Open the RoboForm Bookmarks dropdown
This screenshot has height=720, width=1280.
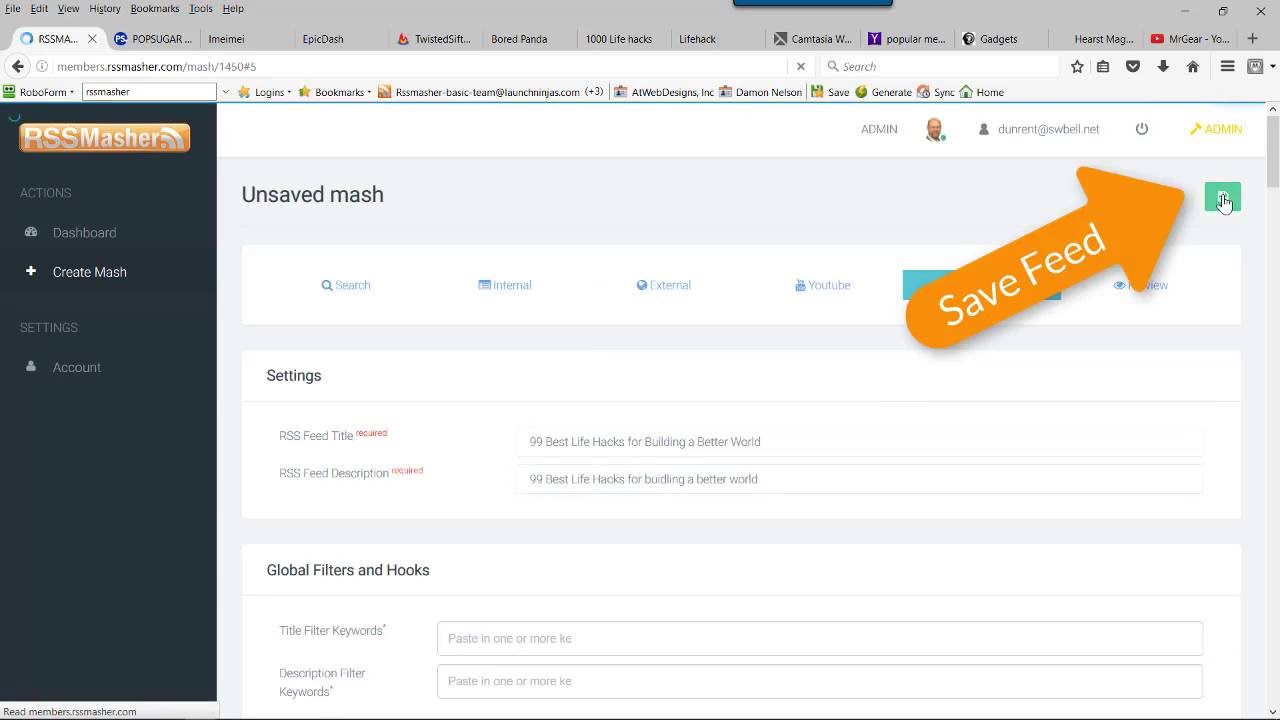point(335,92)
